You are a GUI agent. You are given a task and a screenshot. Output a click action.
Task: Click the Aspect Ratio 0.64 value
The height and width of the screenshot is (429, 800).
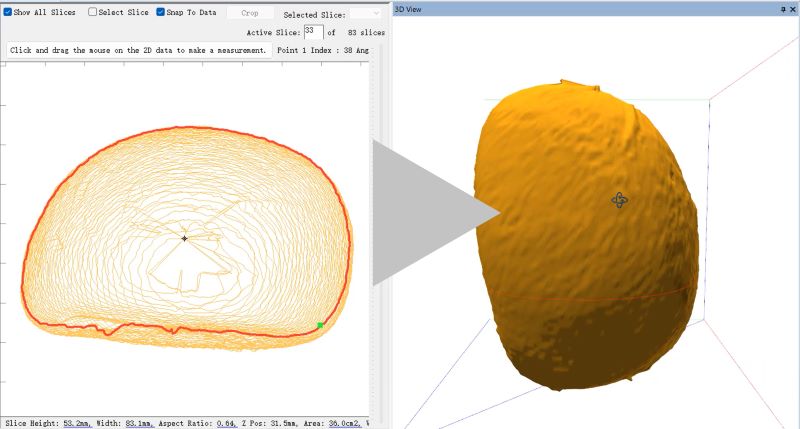pyautogui.click(x=226, y=423)
